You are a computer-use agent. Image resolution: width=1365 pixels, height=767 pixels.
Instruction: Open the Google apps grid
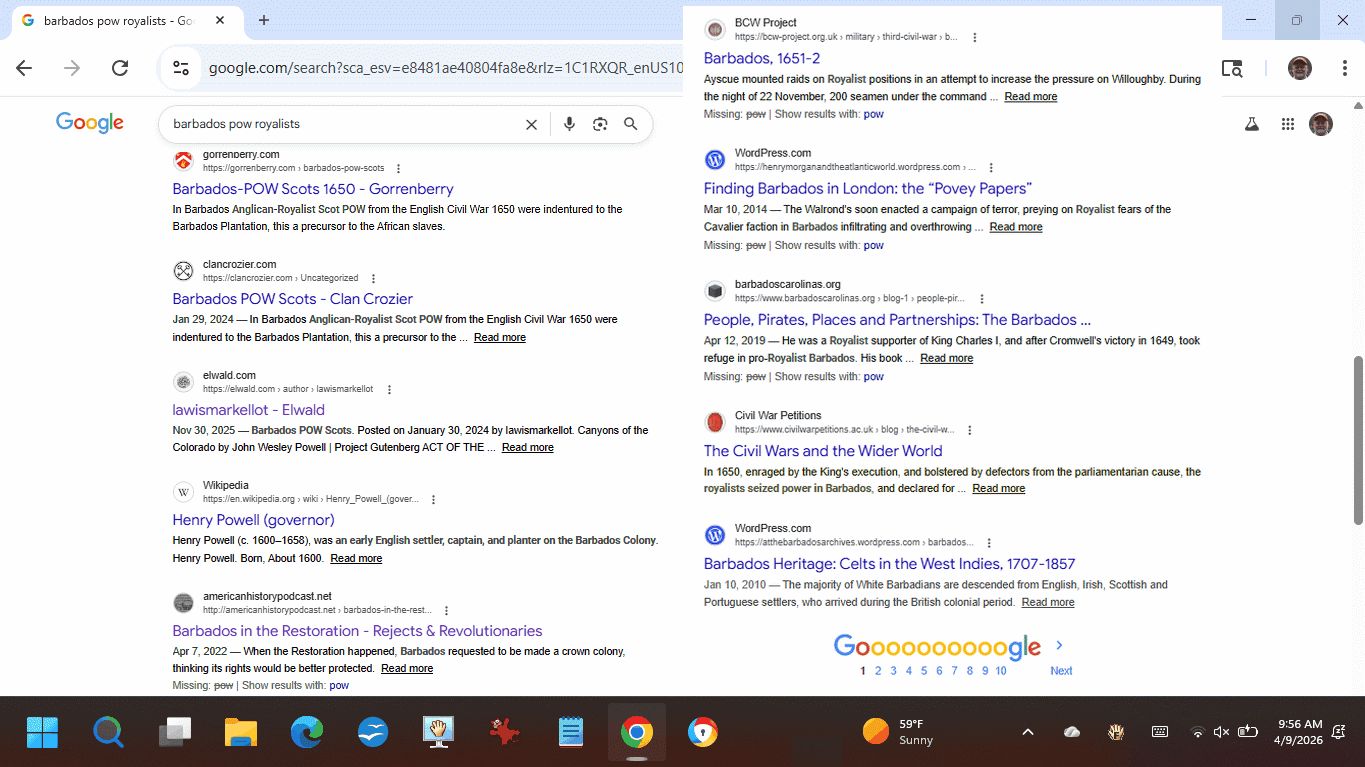tap(1288, 124)
